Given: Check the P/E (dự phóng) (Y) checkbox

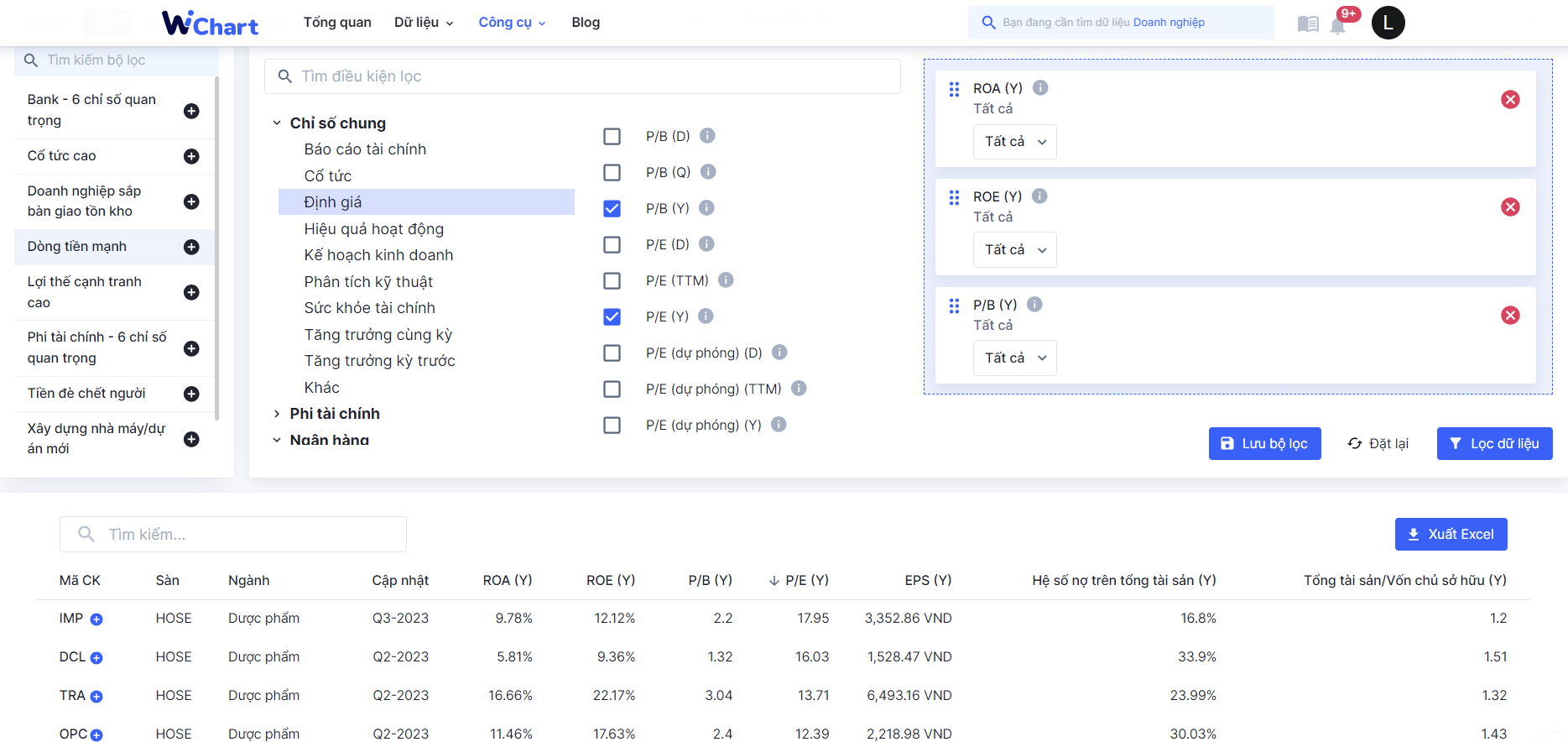Looking at the screenshot, I should (x=612, y=425).
